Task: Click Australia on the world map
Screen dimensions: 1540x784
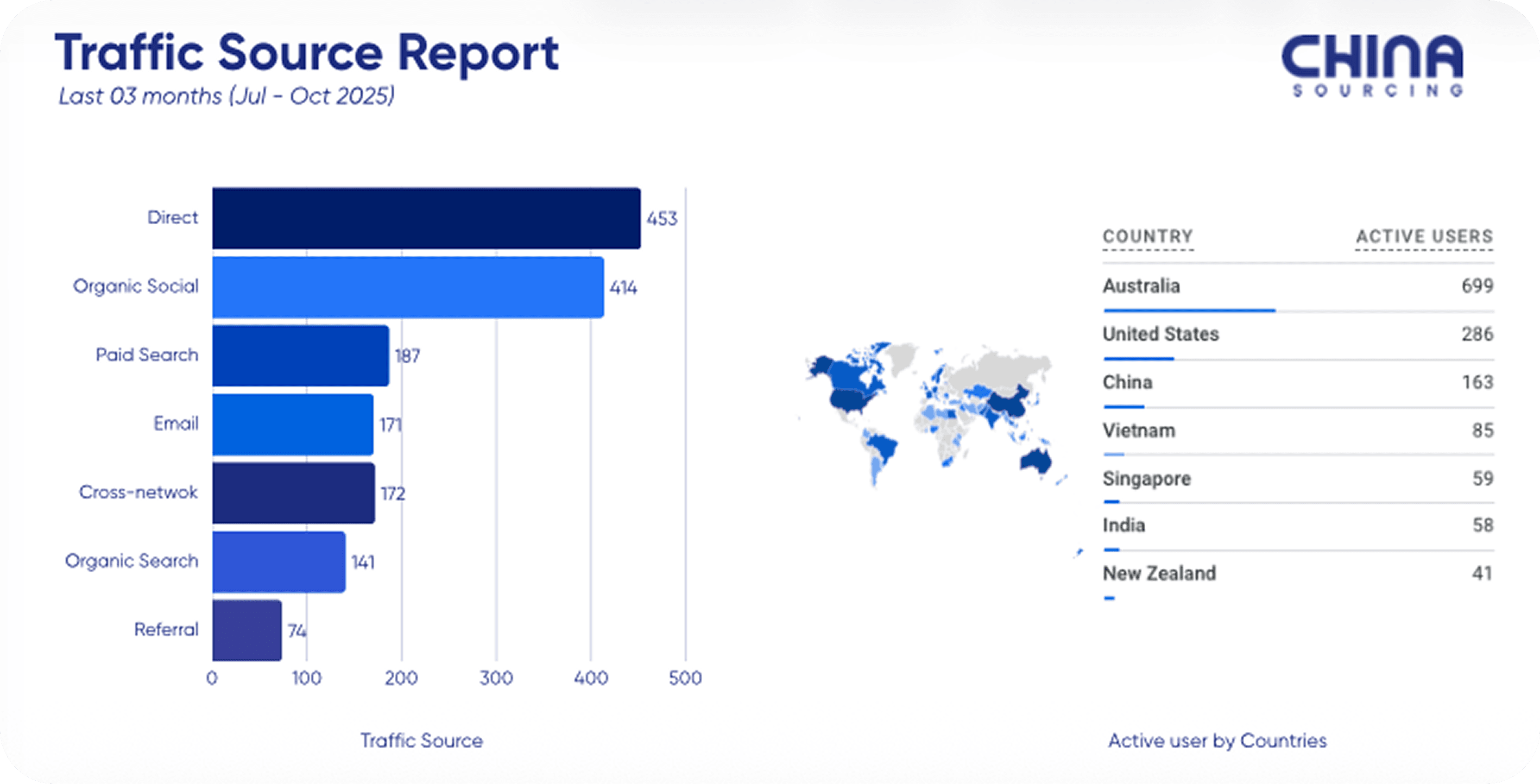Action: [1036, 461]
